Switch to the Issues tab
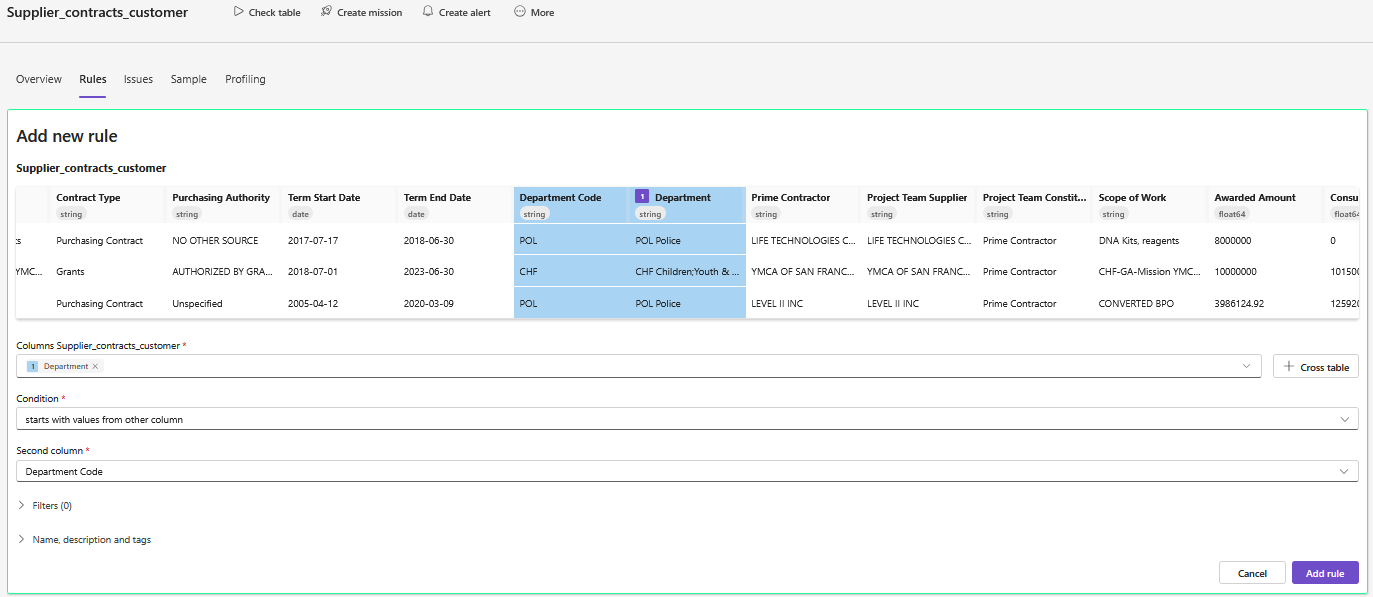 tap(138, 79)
